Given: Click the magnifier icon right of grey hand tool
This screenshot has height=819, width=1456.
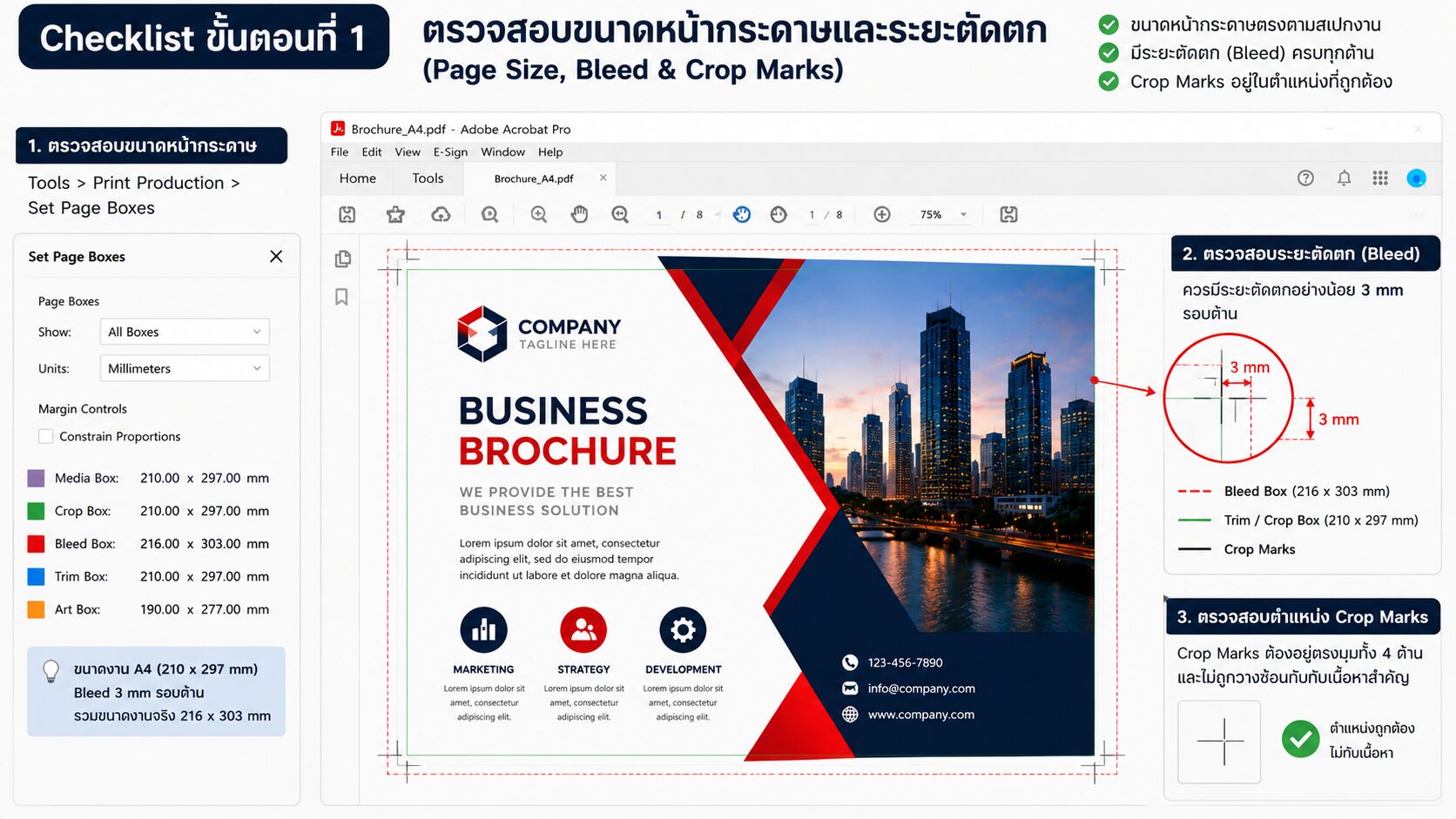Looking at the screenshot, I should point(620,214).
